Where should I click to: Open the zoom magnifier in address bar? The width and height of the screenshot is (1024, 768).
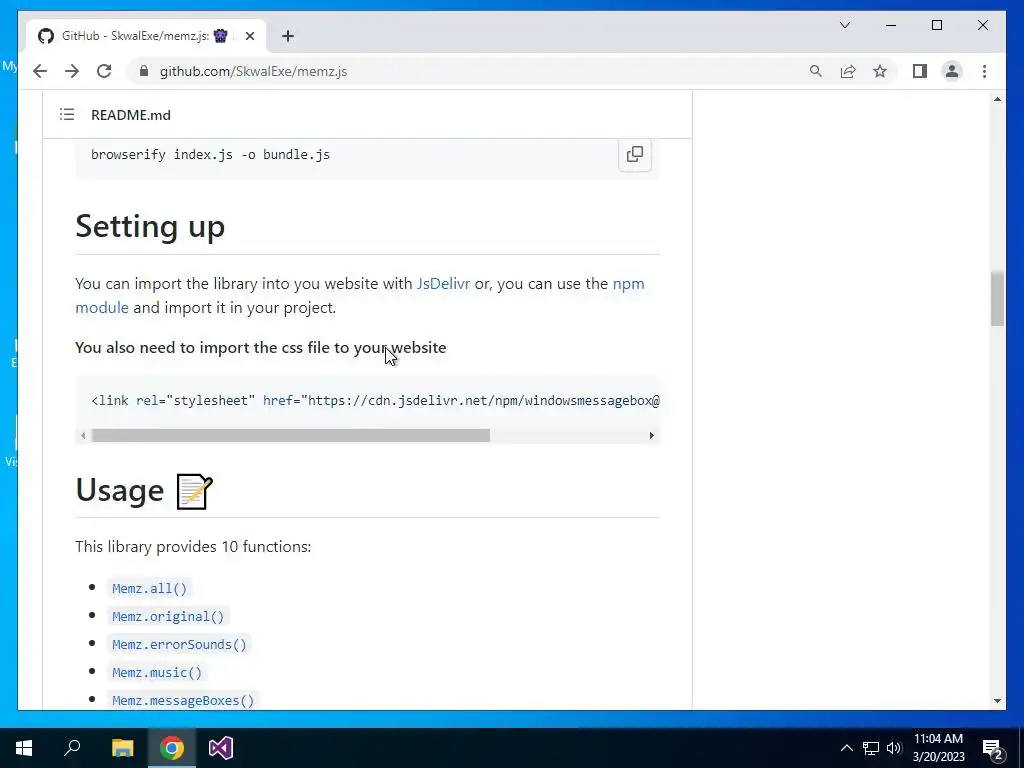[x=816, y=71]
